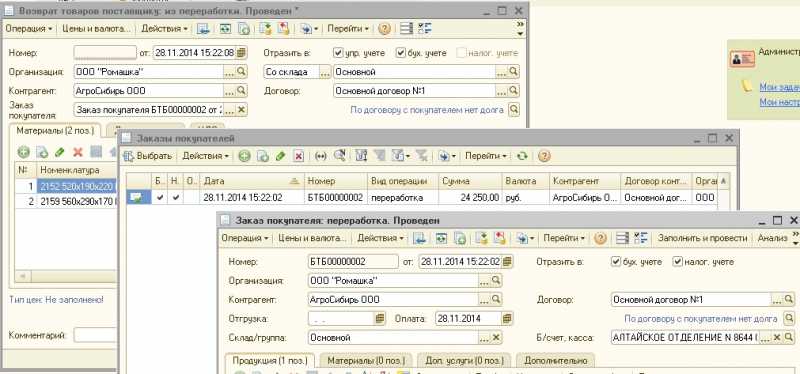Click magnifier search icon in Заказы покупателей toolbar
This screenshot has width=800, height=374.
[339, 156]
